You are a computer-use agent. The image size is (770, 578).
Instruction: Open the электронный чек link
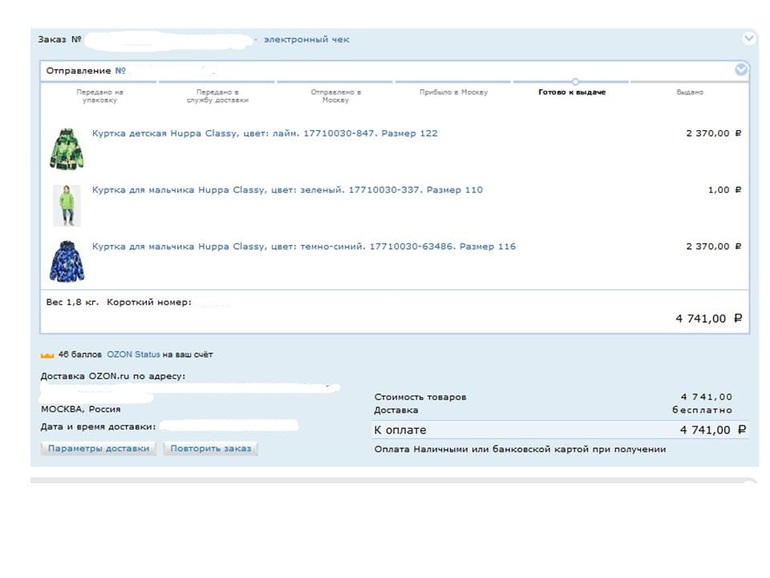306,40
